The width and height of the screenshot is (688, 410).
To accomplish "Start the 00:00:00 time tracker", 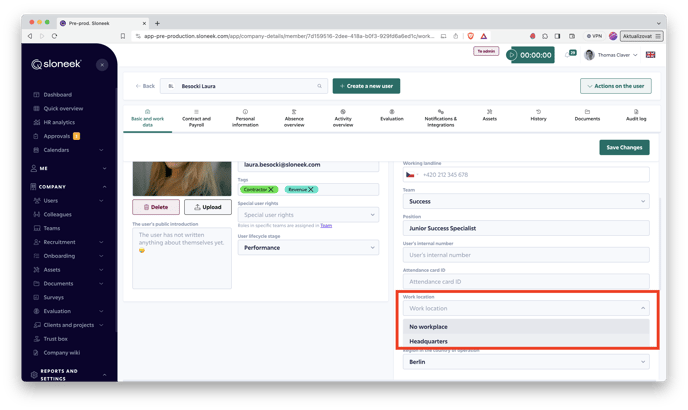I will 512,55.
